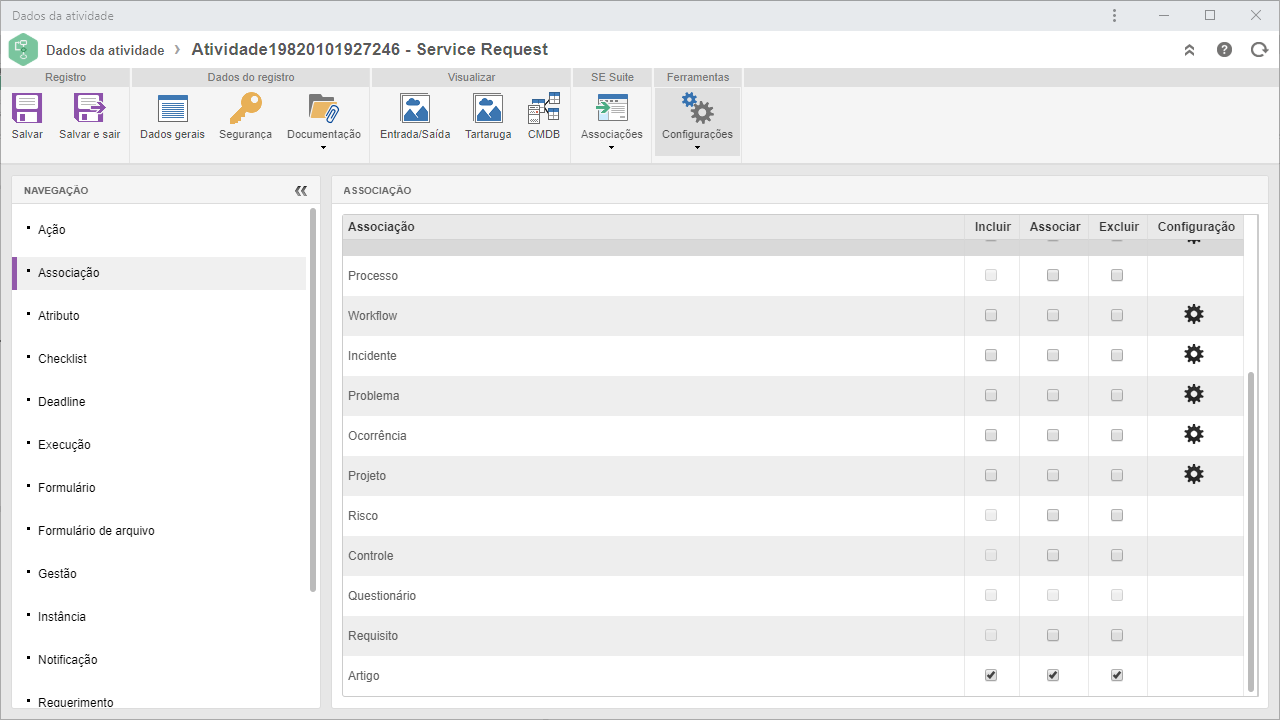The image size is (1280, 720).
Task: Select the Risco row text
Action: point(363,516)
